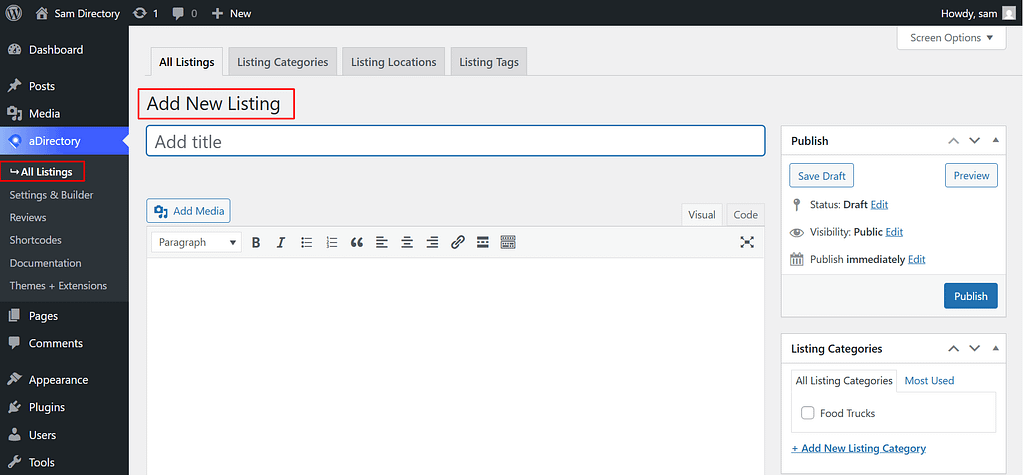Switch to the Listing Tags tab
Image resolution: width=1023 pixels, height=475 pixels.
(489, 62)
